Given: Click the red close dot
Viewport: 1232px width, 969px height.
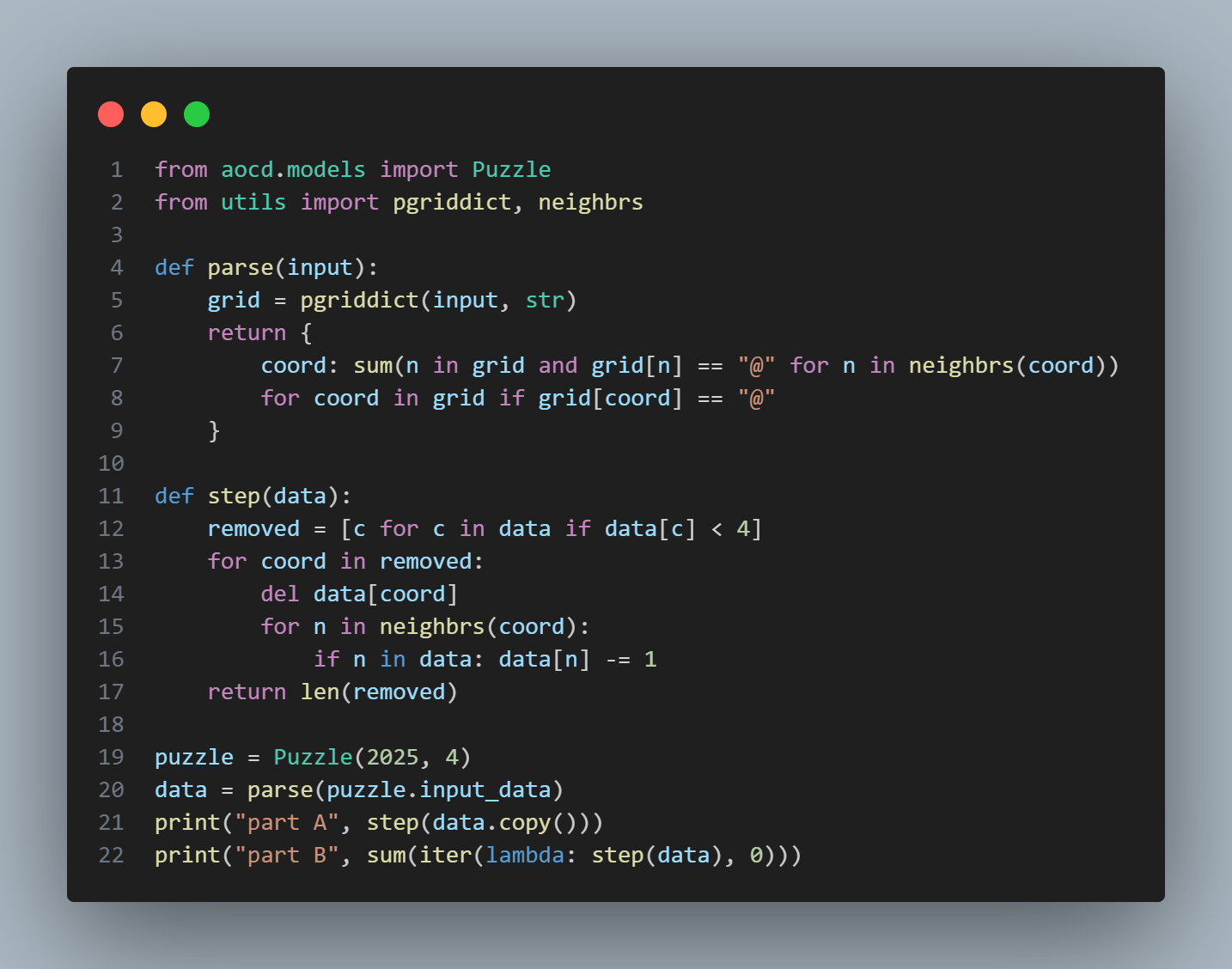Looking at the screenshot, I should pos(111,114).
